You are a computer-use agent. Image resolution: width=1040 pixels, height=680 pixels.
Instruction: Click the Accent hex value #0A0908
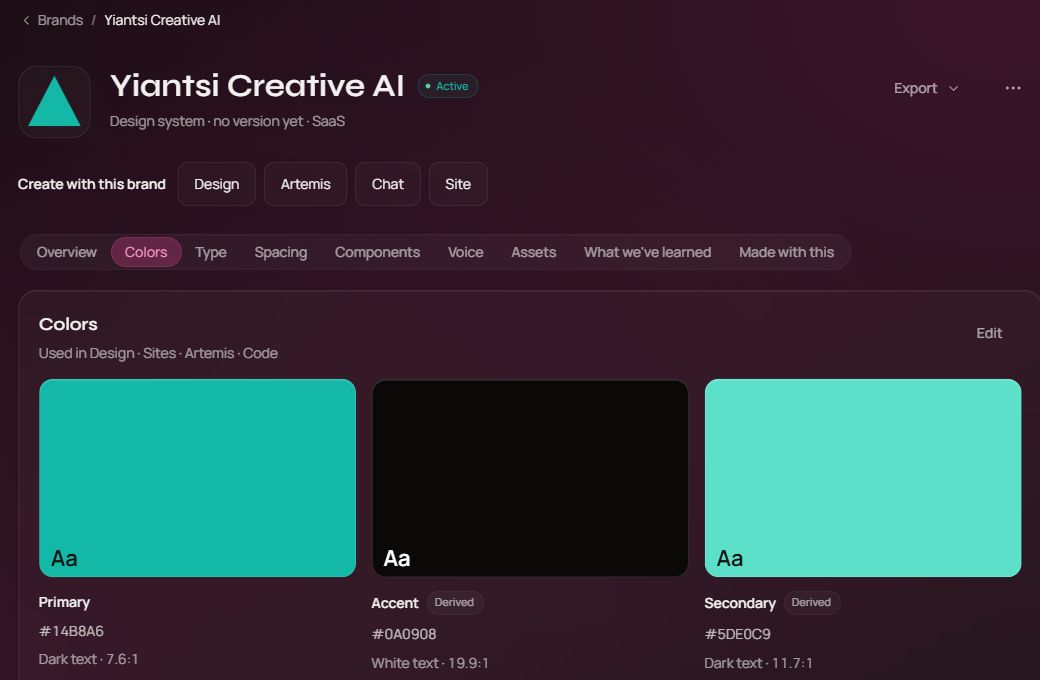tap(404, 634)
